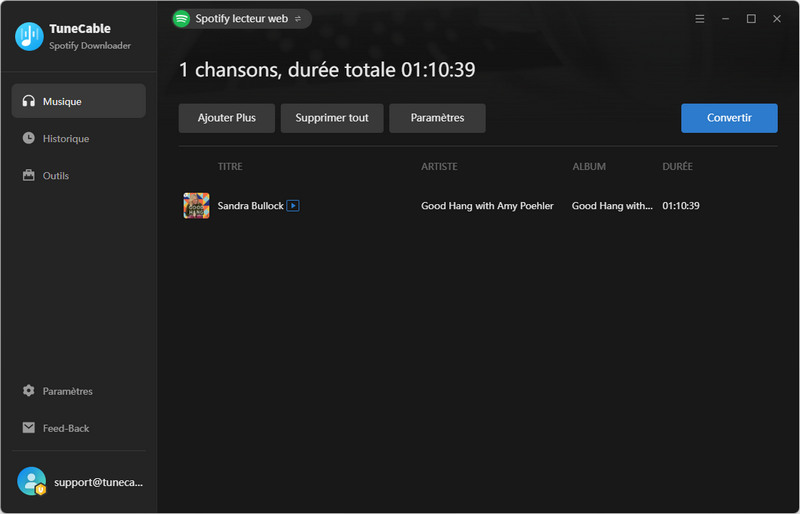Minimize the TuneCable window
Screen dimensions: 800x514
pyautogui.click(x=725, y=19)
